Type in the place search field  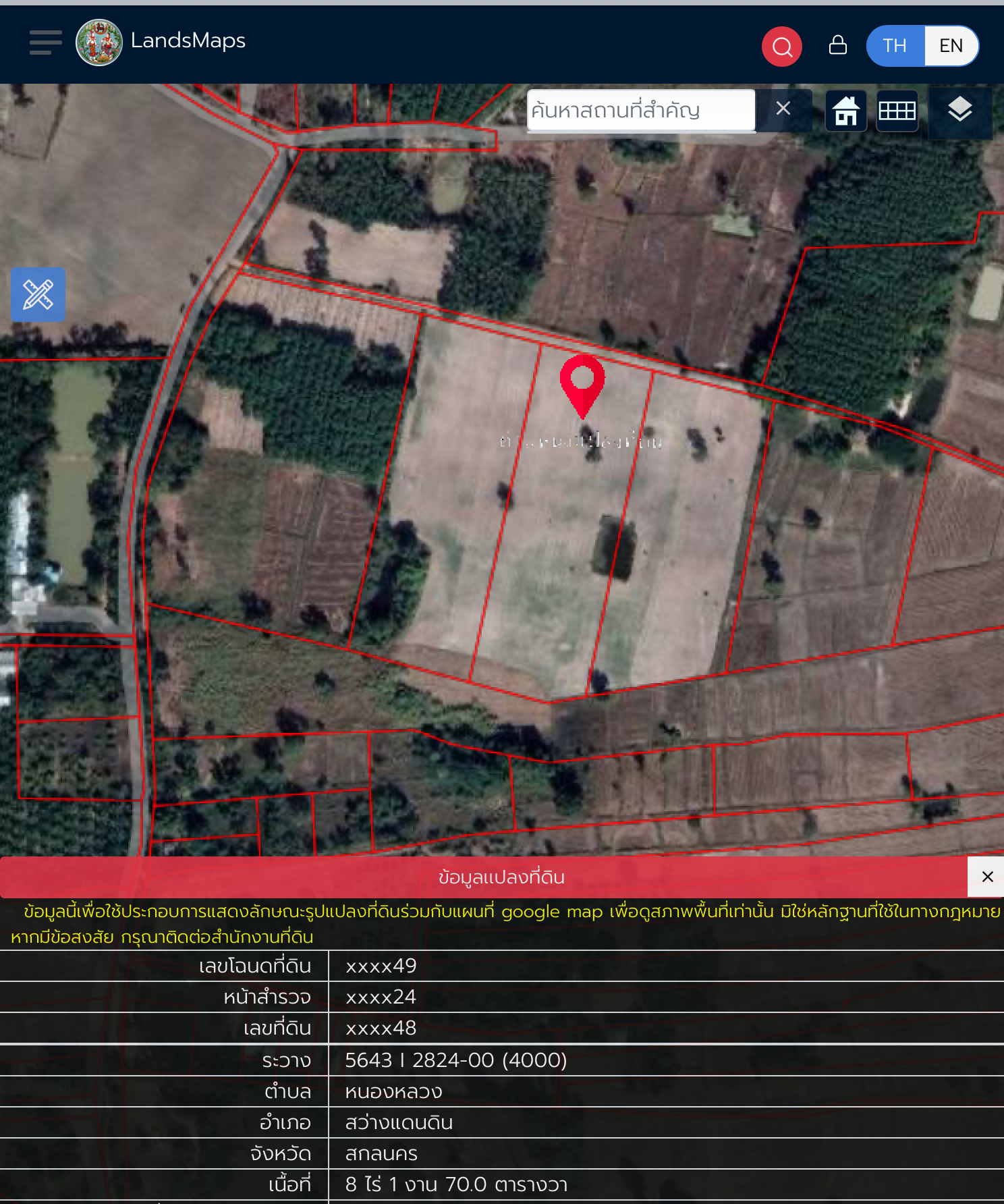[640, 110]
